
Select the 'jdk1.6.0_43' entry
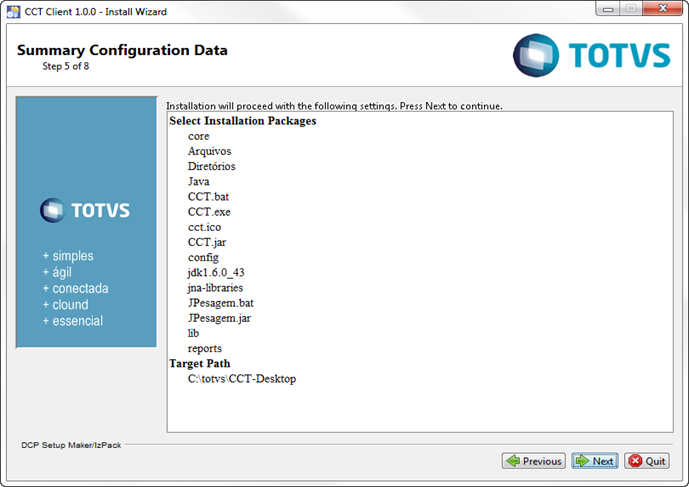(x=216, y=273)
